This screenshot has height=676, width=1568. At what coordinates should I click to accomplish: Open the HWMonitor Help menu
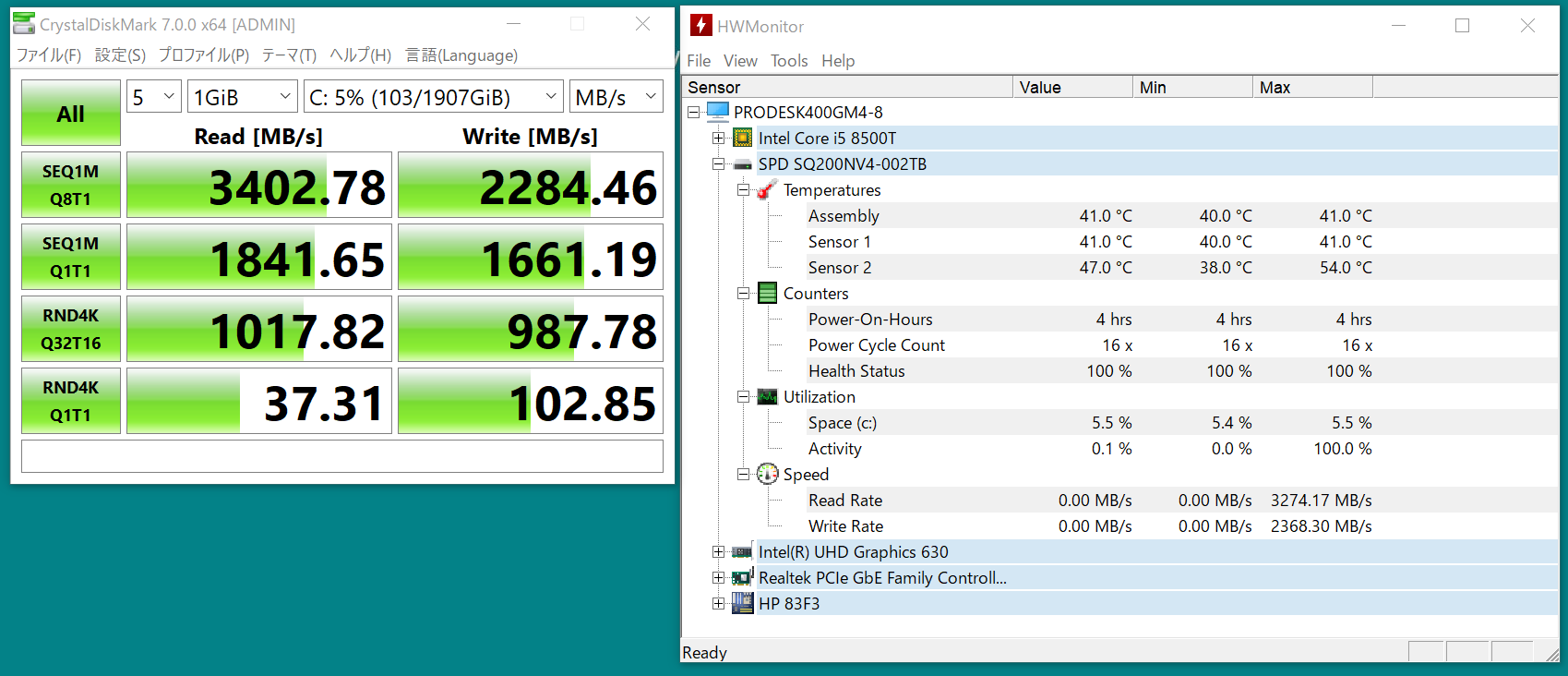point(838,61)
